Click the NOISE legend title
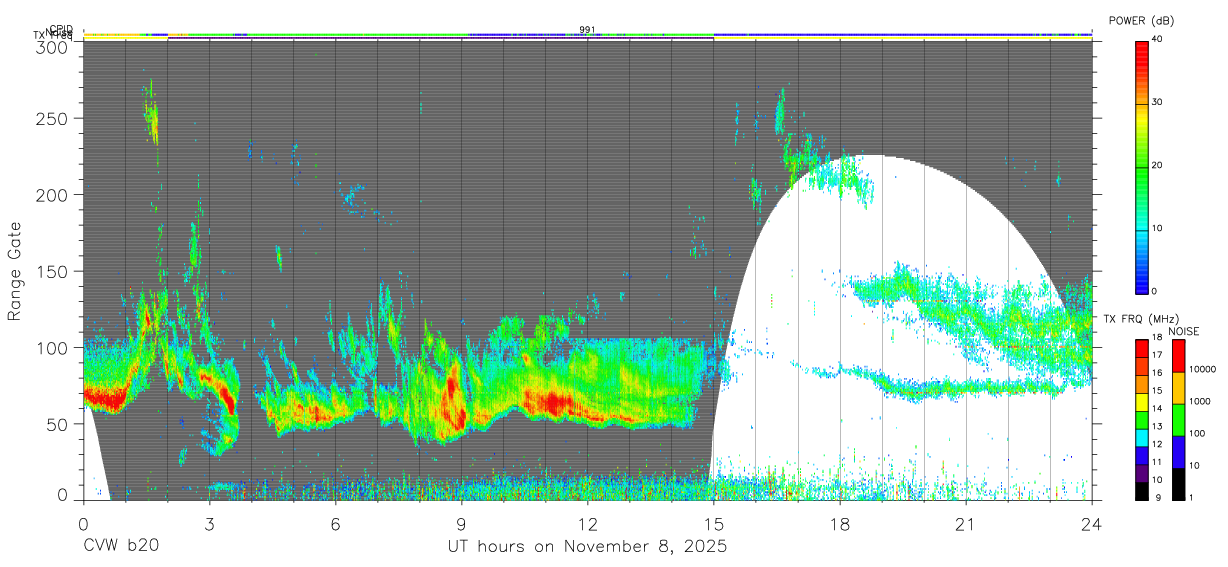Image resolution: width=1228 pixels, height=567 pixels. click(x=1183, y=331)
